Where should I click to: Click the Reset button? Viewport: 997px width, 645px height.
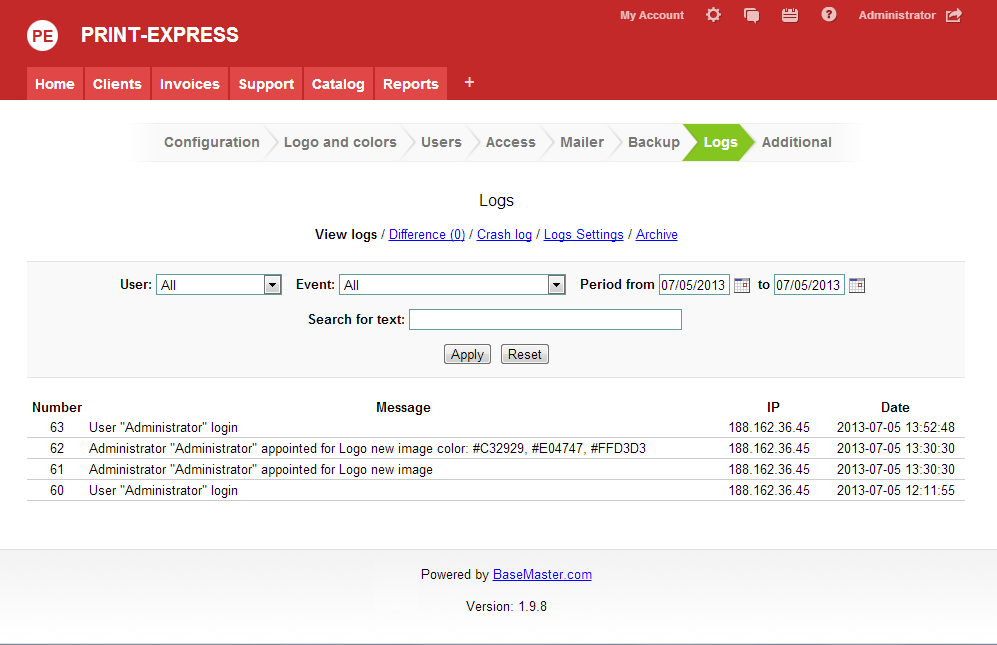coord(525,354)
